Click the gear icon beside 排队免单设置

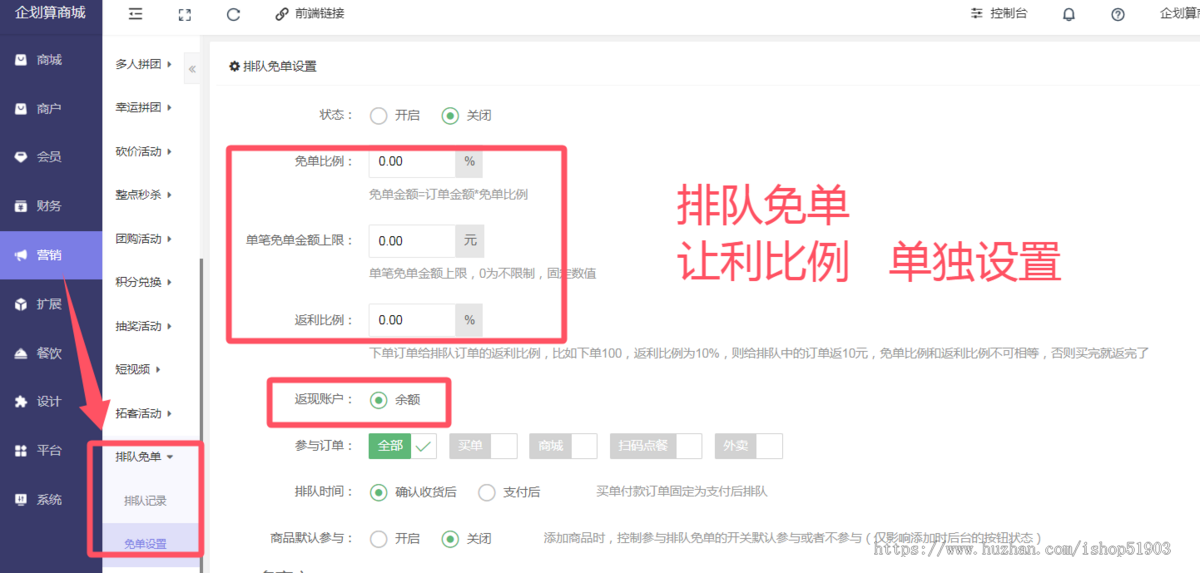[234, 66]
